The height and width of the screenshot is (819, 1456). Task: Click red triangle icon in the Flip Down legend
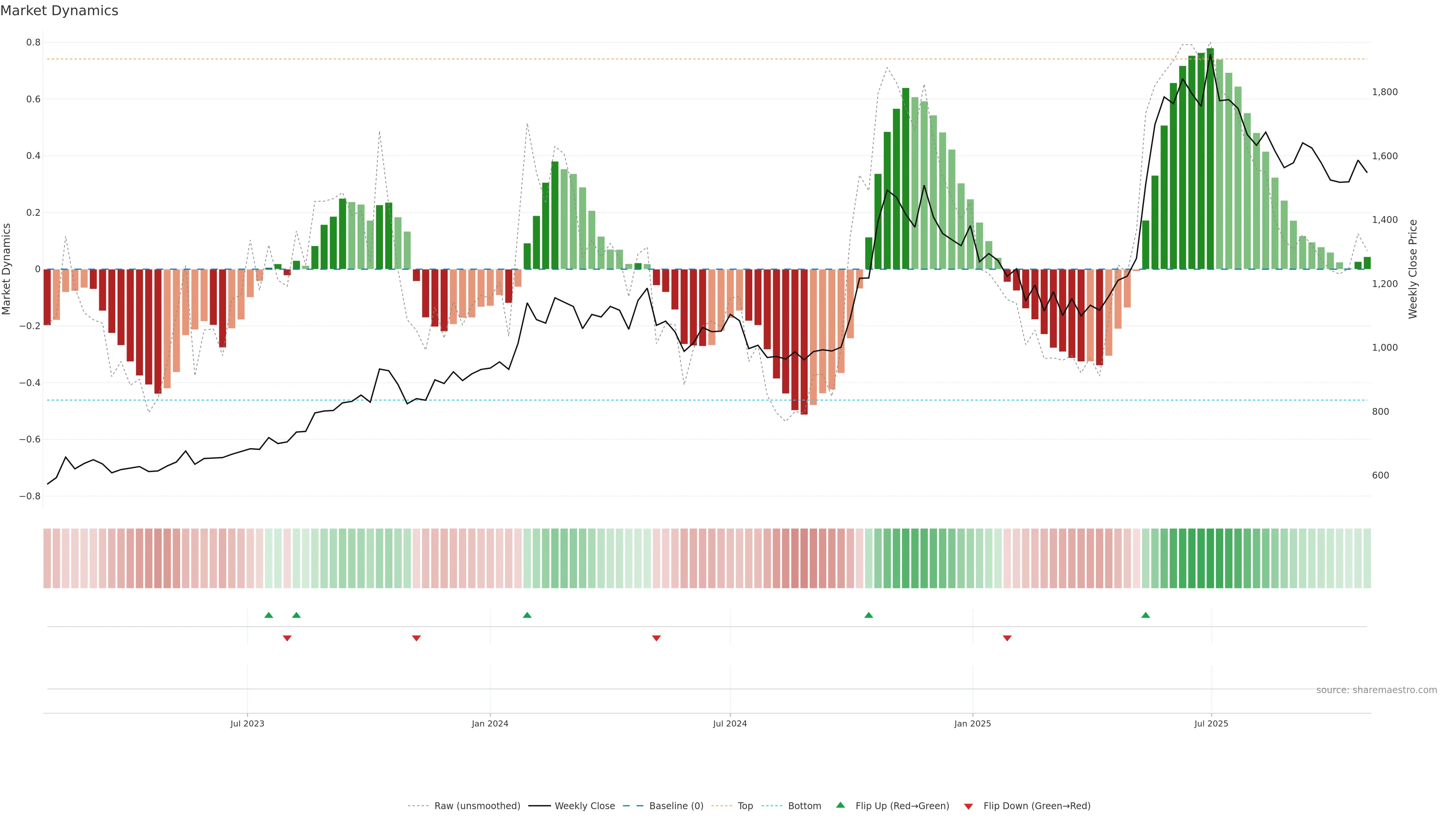tap(968, 806)
